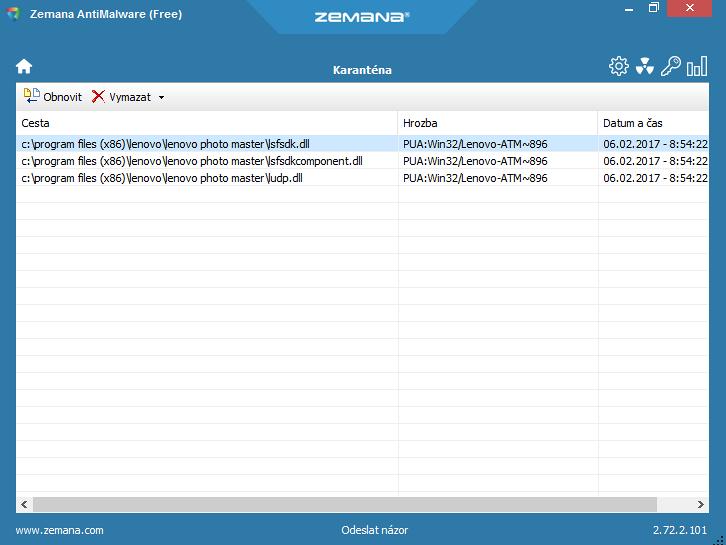Click the Zemana shield logo icon
Viewport: 726px width, 545px height.
point(14,14)
